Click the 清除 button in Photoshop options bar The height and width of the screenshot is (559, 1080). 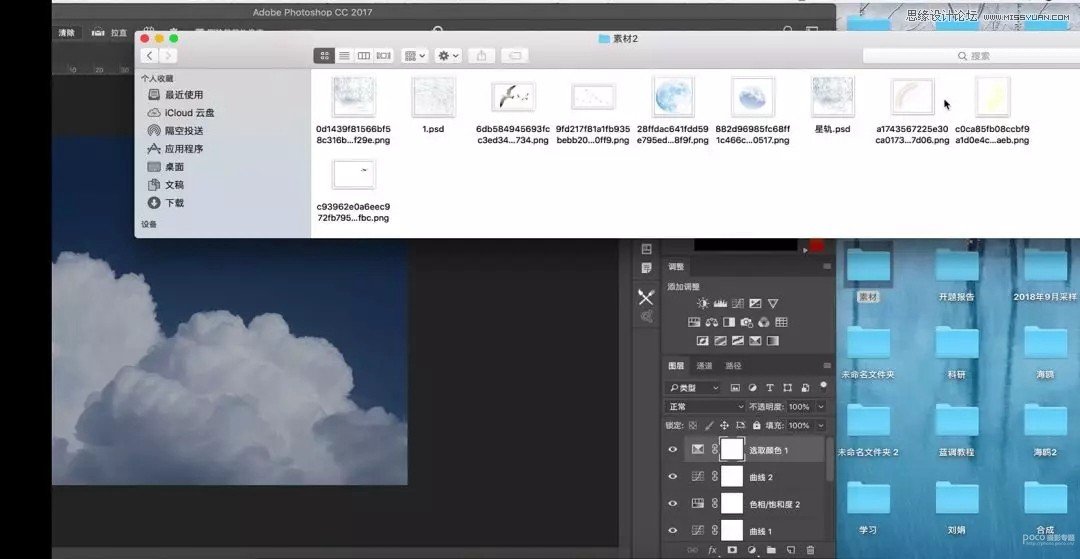click(67, 33)
